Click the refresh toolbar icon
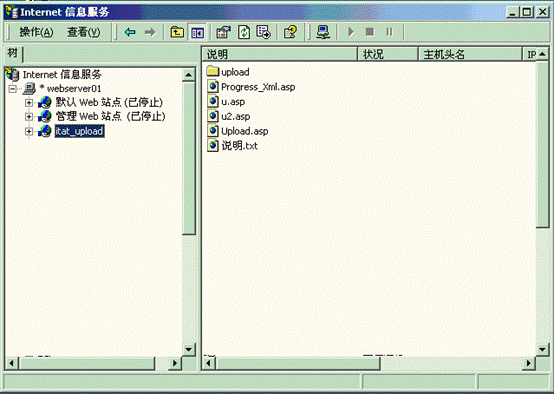Image resolution: width=554 pixels, height=394 pixels. click(244, 33)
